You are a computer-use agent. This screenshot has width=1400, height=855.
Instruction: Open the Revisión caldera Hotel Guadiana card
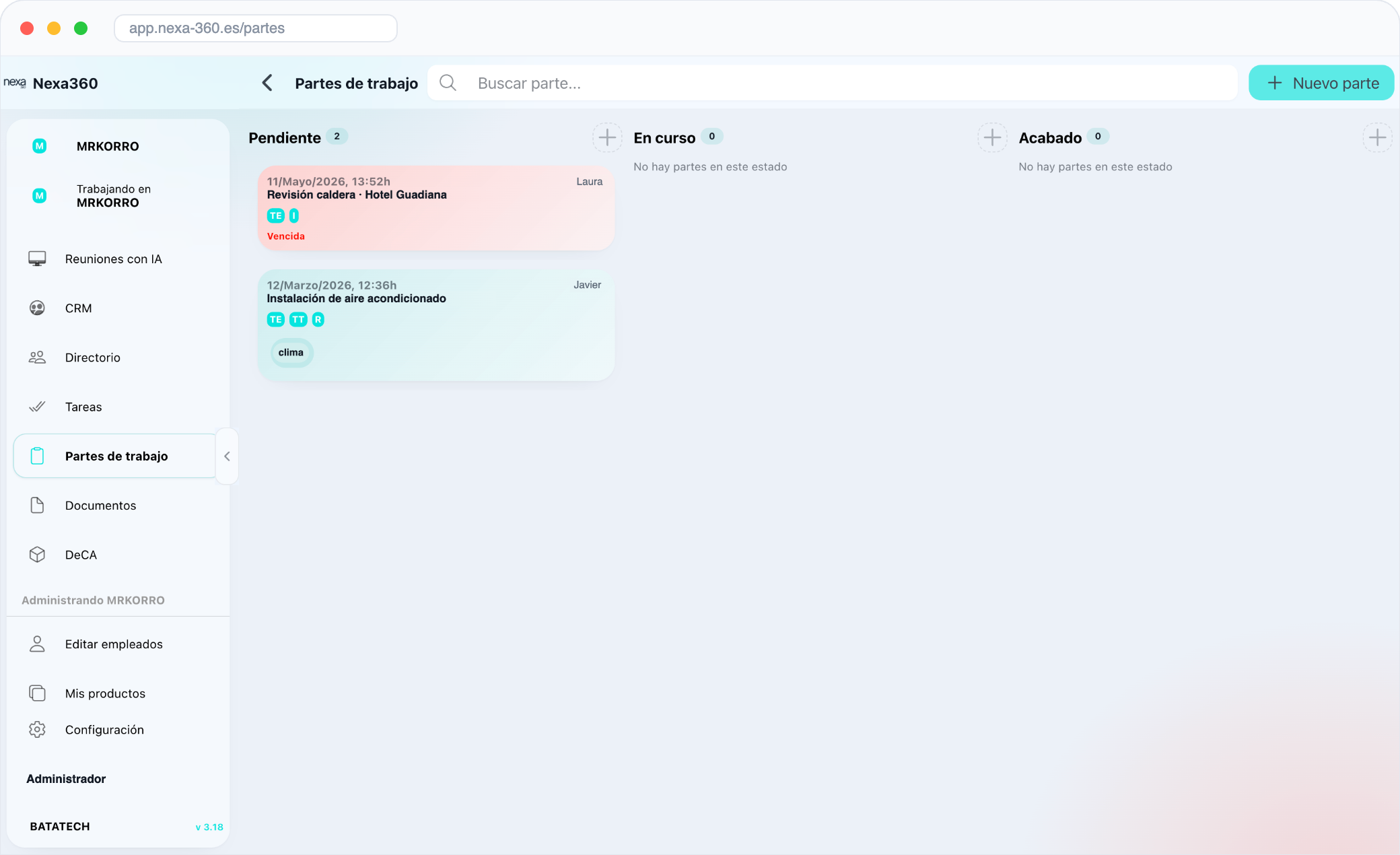click(x=436, y=209)
